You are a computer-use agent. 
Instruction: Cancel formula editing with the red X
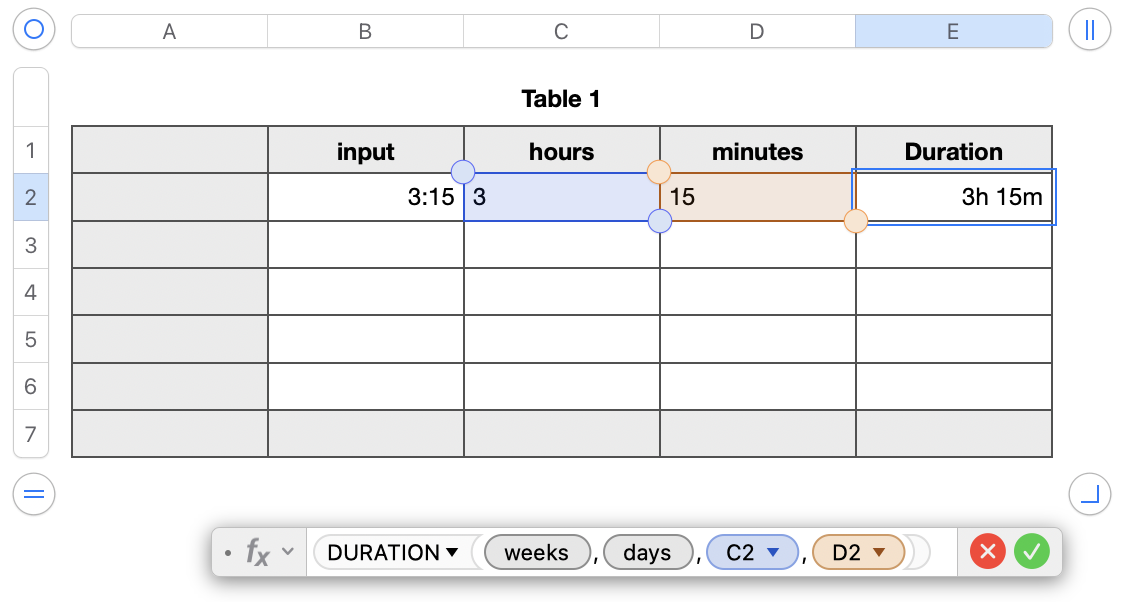coord(987,552)
